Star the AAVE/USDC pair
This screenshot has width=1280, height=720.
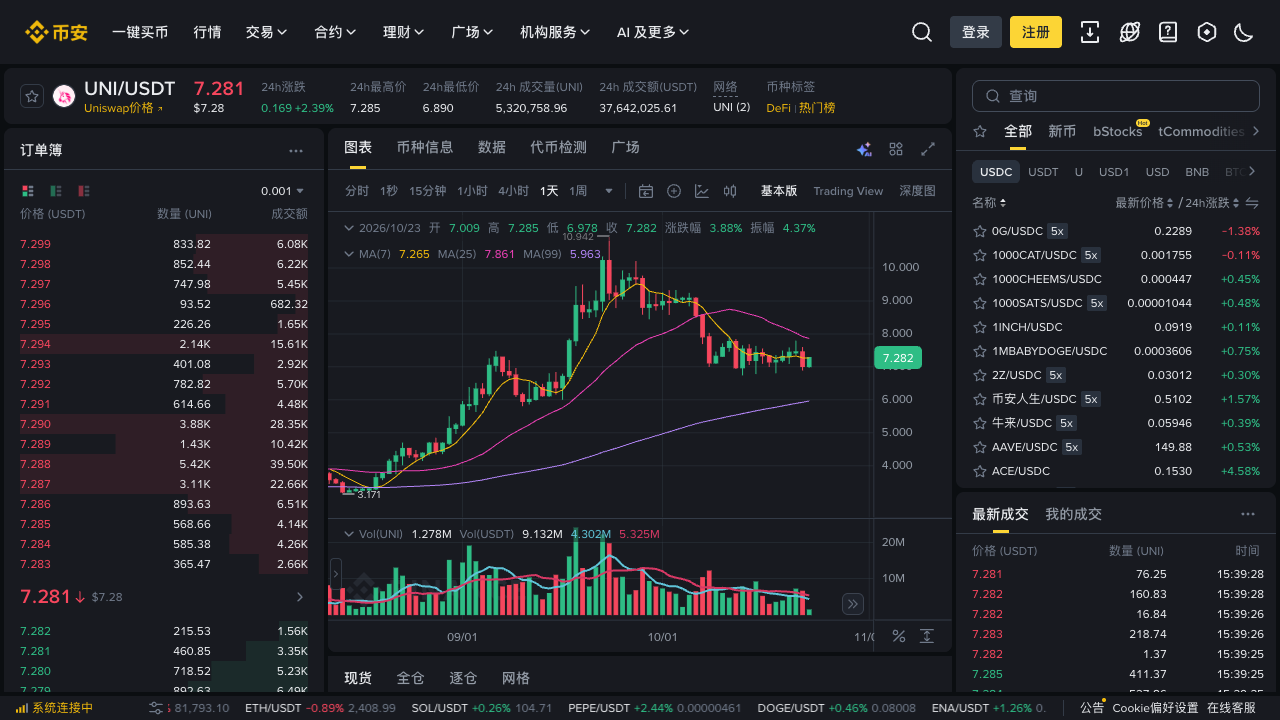click(x=980, y=447)
